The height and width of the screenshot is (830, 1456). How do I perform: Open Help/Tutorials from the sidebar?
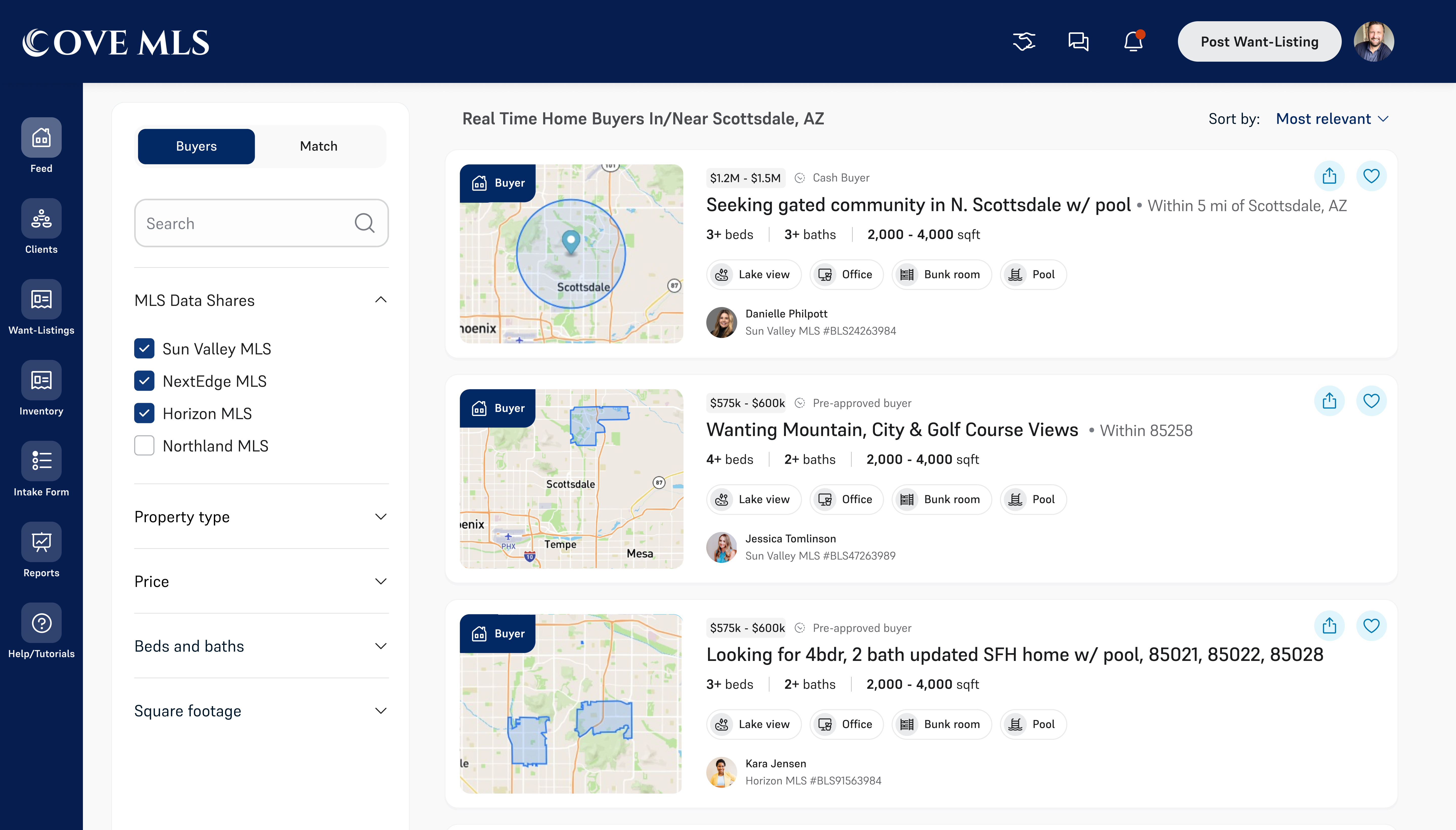41,623
